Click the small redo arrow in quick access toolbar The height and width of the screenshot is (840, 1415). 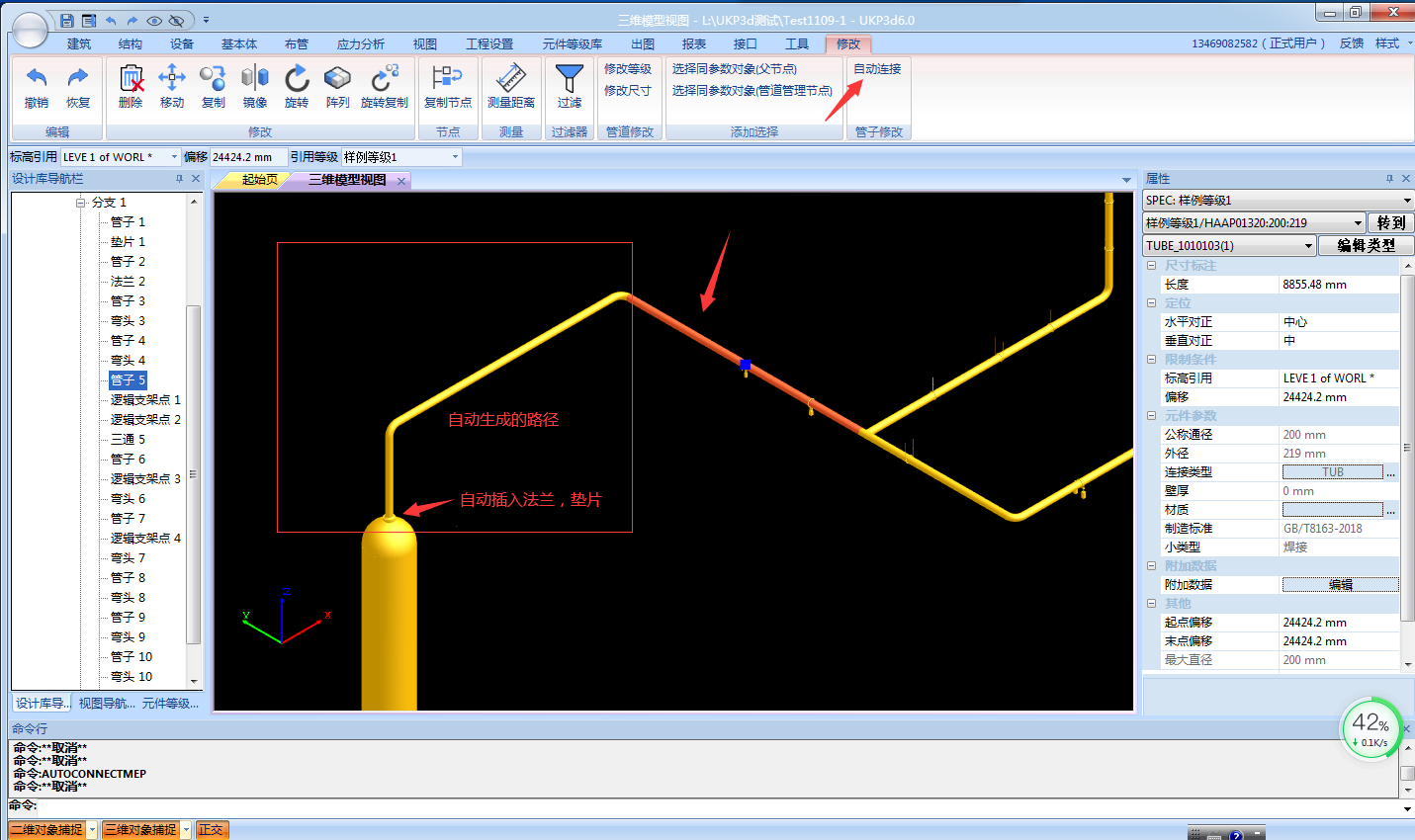coord(132,20)
